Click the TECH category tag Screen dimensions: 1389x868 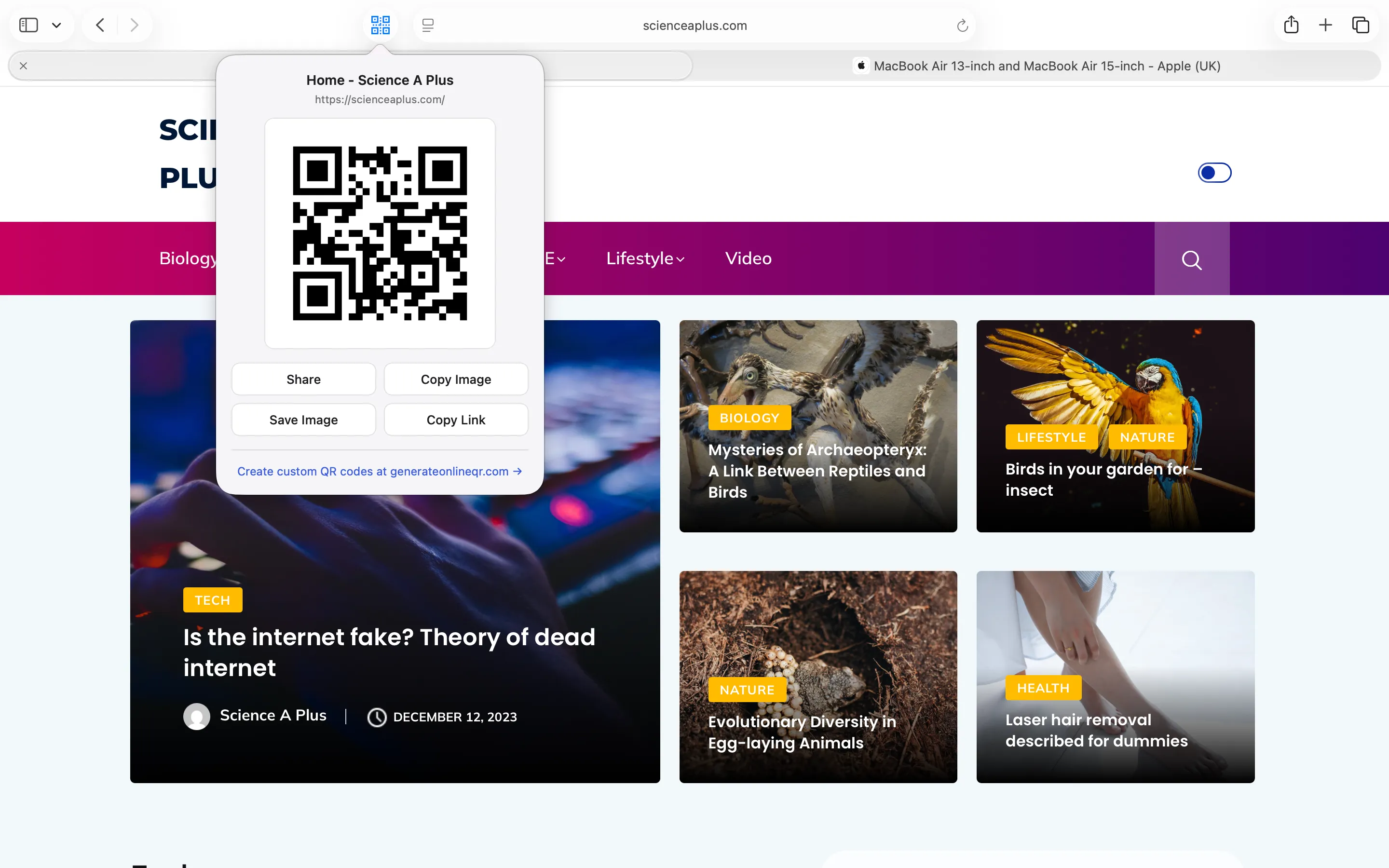pyautogui.click(x=212, y=600)
